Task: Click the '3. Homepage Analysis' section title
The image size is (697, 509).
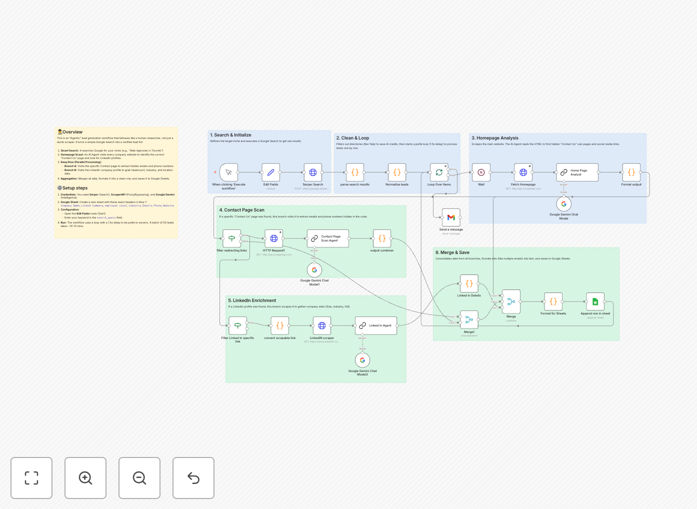Action: pyautogui.click(x=495, y=138)
